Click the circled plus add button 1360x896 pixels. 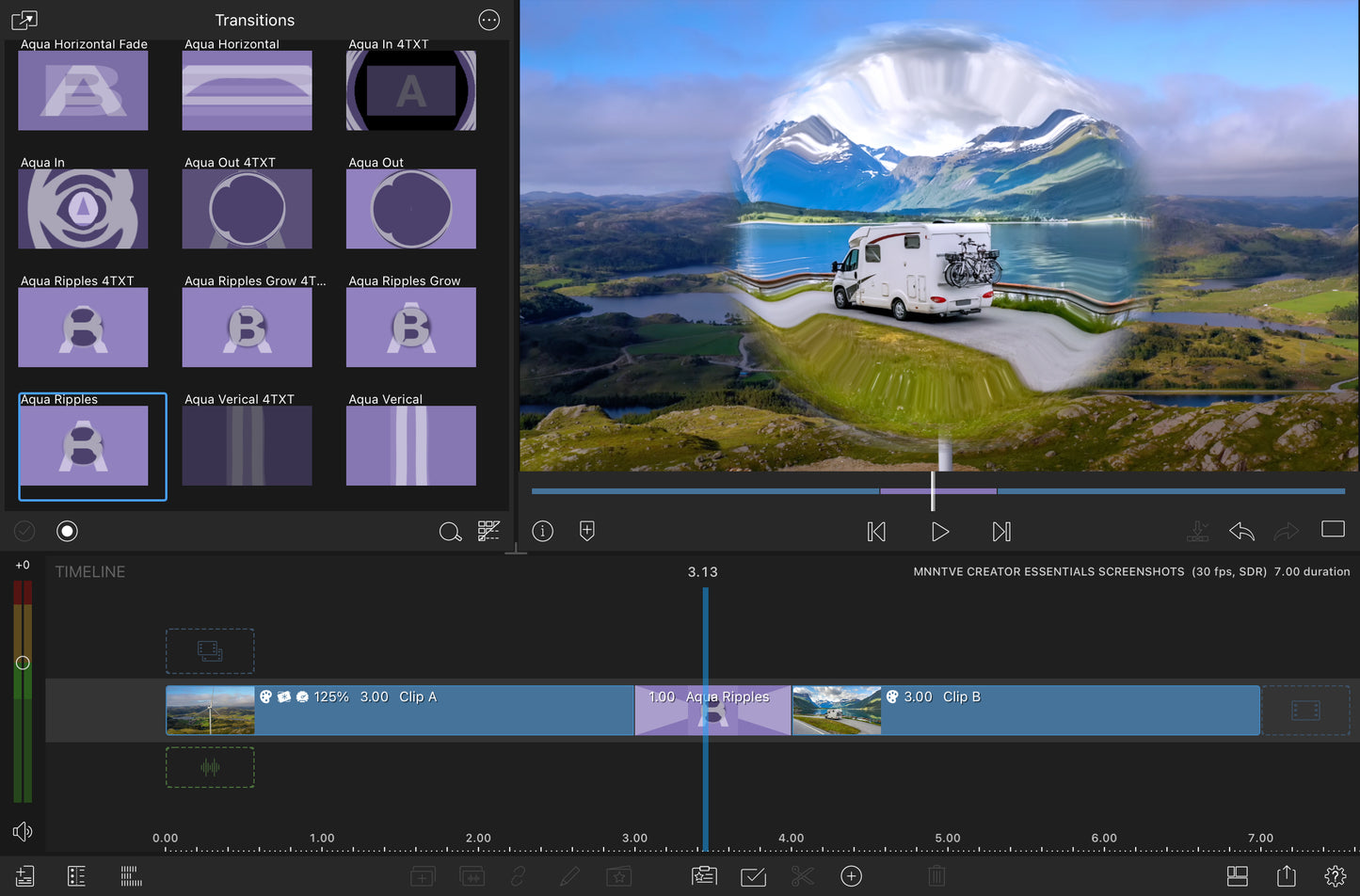(851, 876)
